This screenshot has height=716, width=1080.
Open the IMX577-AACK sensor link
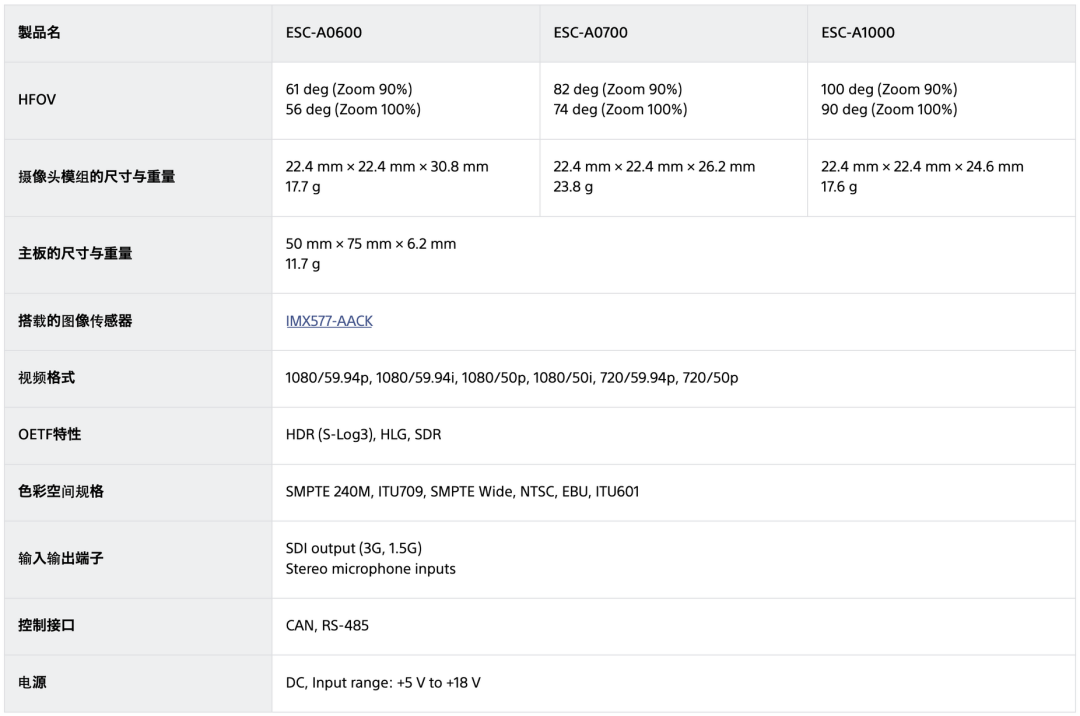point(329,321)
